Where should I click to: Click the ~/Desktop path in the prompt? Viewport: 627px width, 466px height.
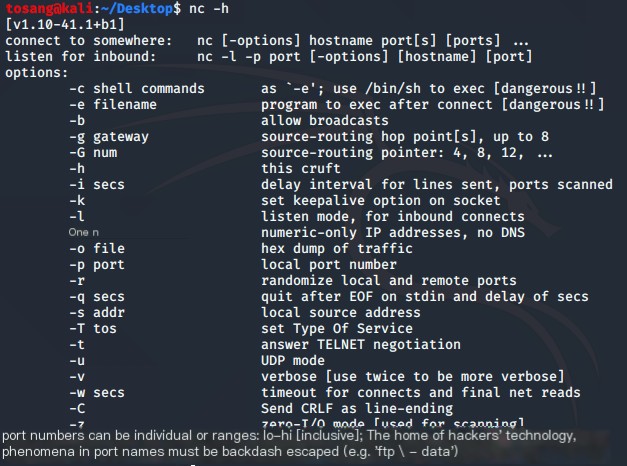tap(137, 8)
